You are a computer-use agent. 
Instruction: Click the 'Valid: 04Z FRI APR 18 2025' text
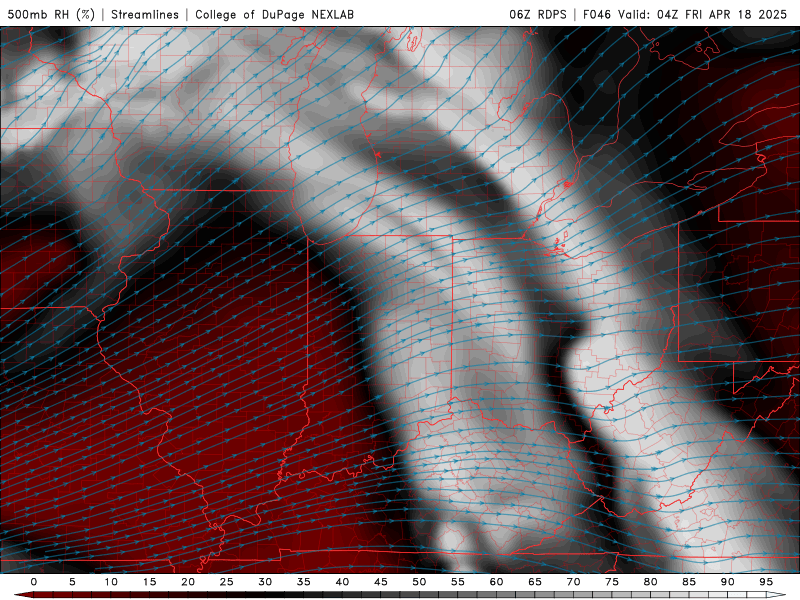[703, 14]
